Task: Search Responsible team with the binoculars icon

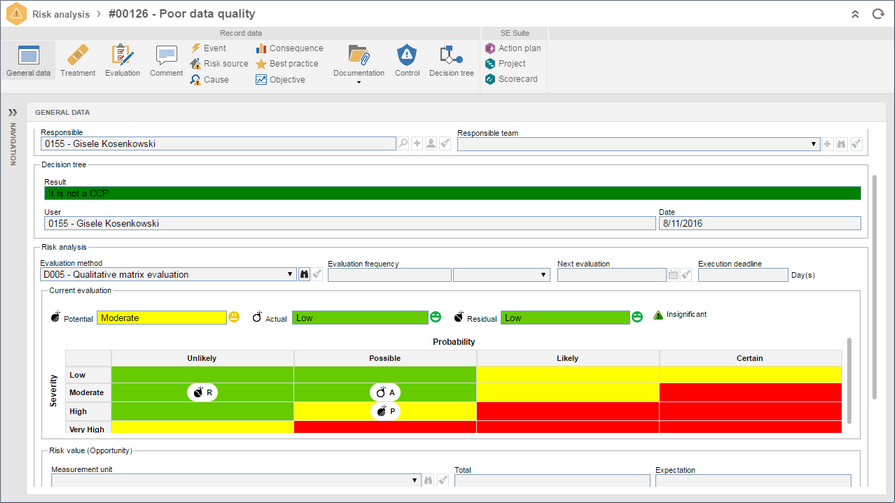Action: pyautogui.click(x=841, y=144)
